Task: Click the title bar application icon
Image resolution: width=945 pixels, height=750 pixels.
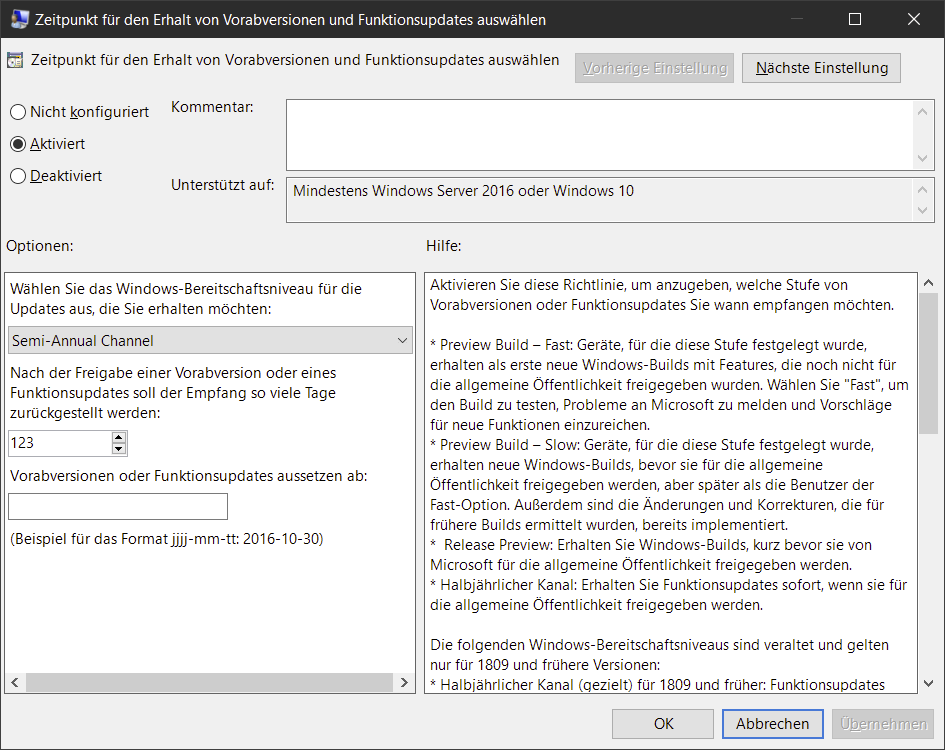Action: point(19,19)
